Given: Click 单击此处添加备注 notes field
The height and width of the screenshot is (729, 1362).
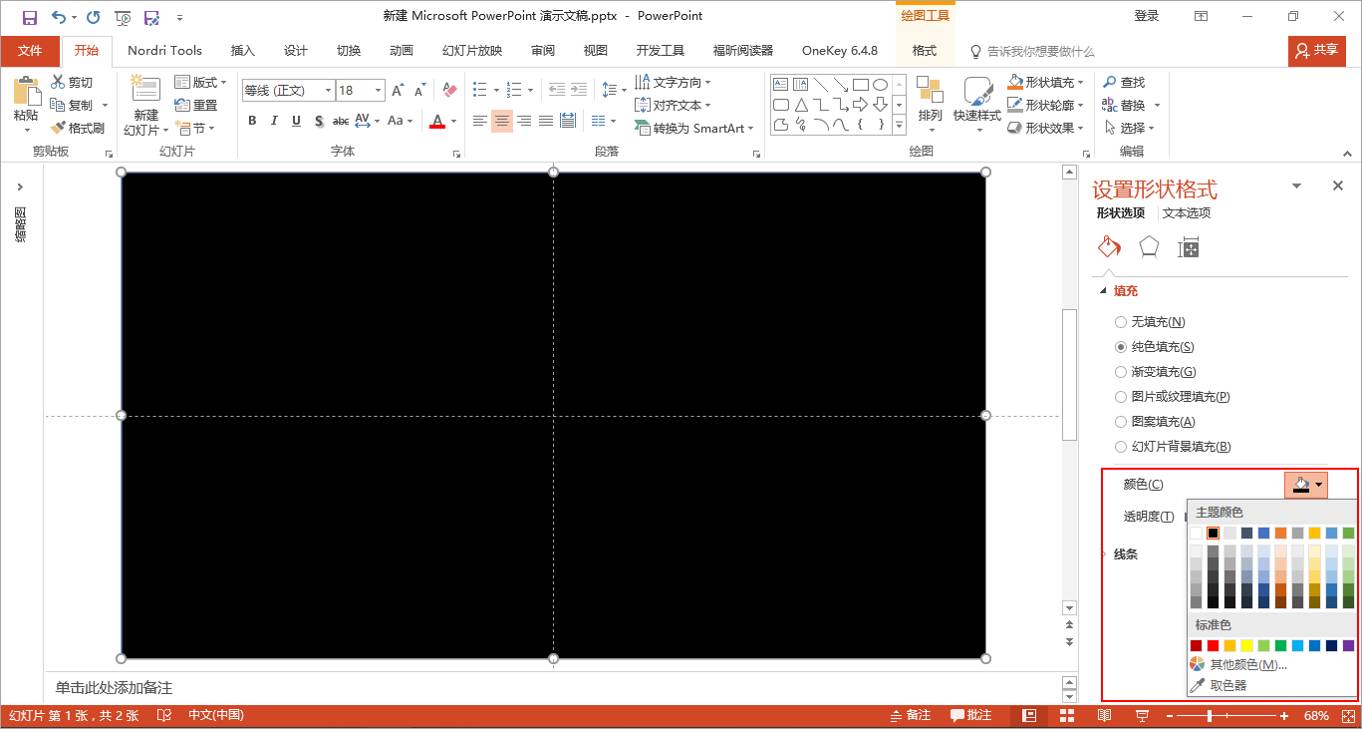Looking at the screenshot, I should [552, 688].
